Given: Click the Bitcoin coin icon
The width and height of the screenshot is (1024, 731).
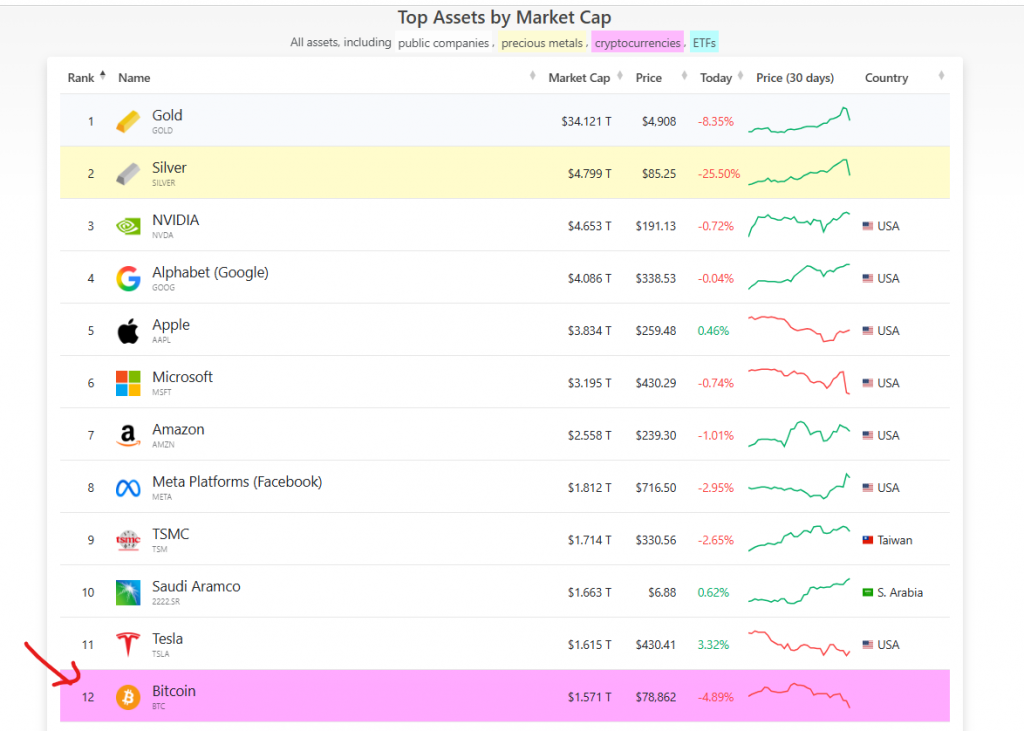Looking at the screenshot, I should pos(127,697).
